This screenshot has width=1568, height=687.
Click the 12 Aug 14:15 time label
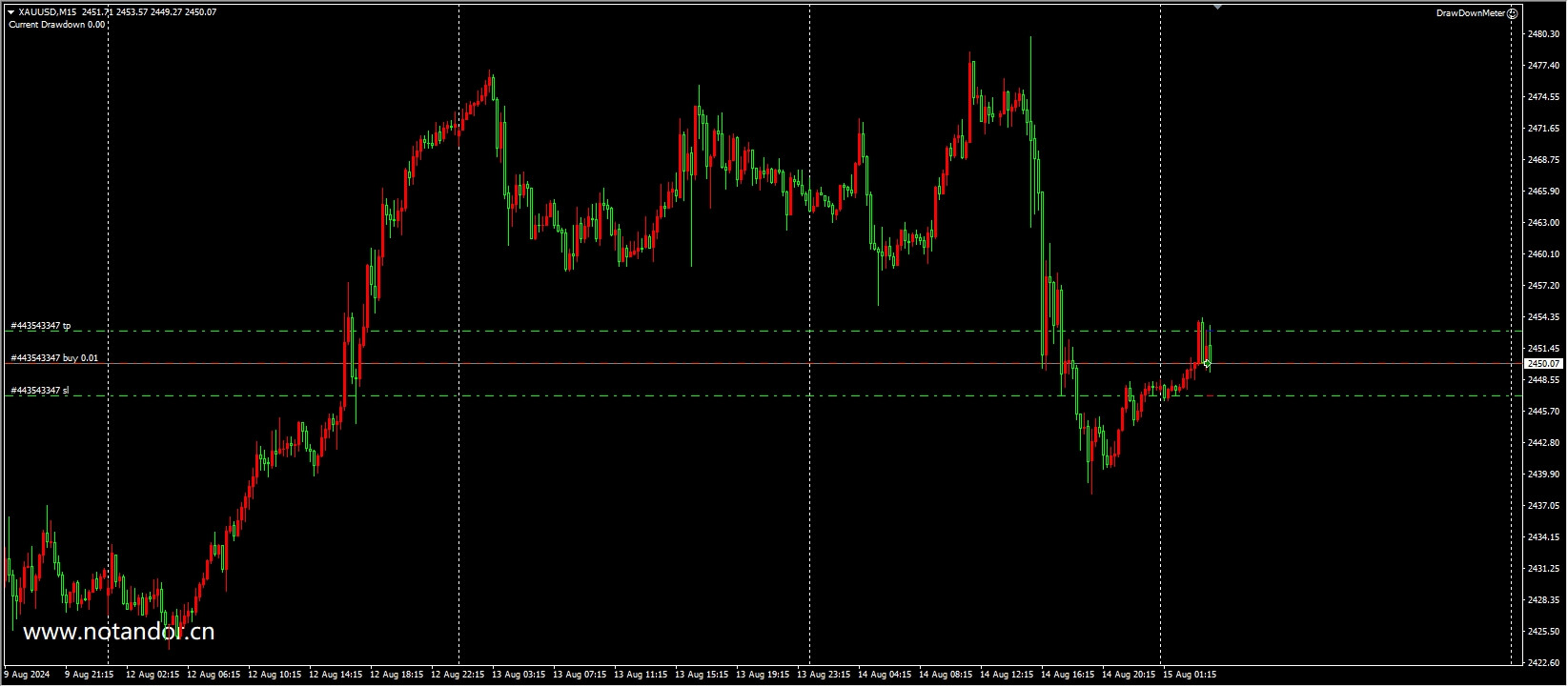pyautogui.click(x=336, y=675)
